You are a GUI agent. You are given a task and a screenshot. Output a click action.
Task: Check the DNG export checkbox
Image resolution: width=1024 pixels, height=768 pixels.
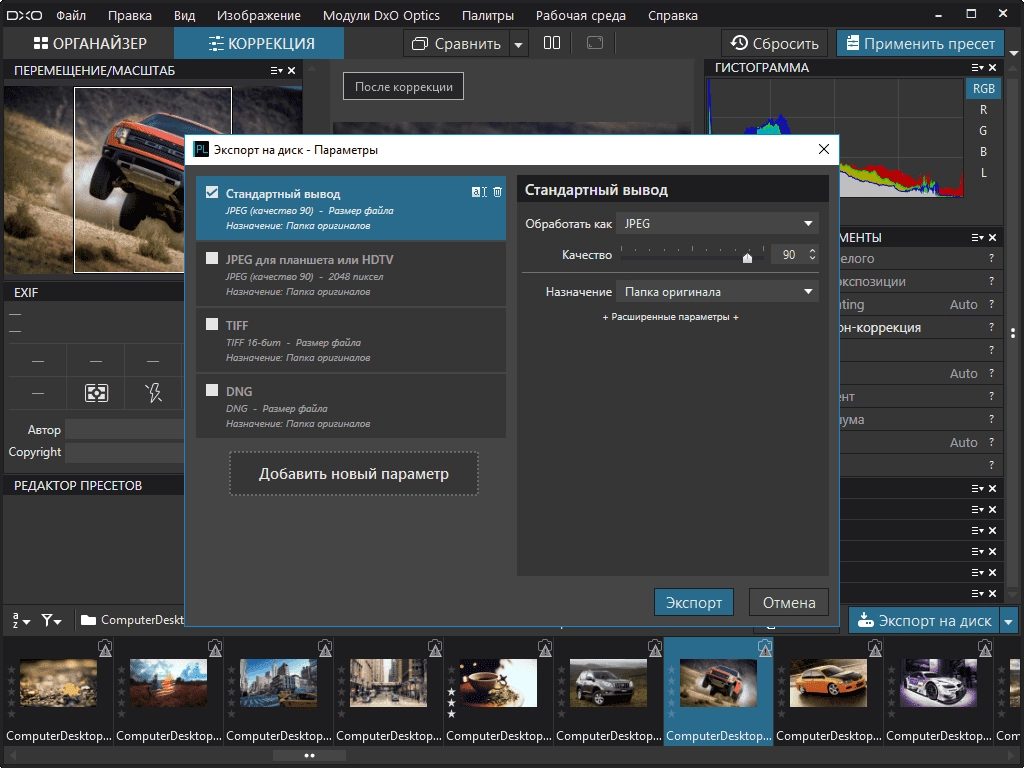[x=212, y=390]
